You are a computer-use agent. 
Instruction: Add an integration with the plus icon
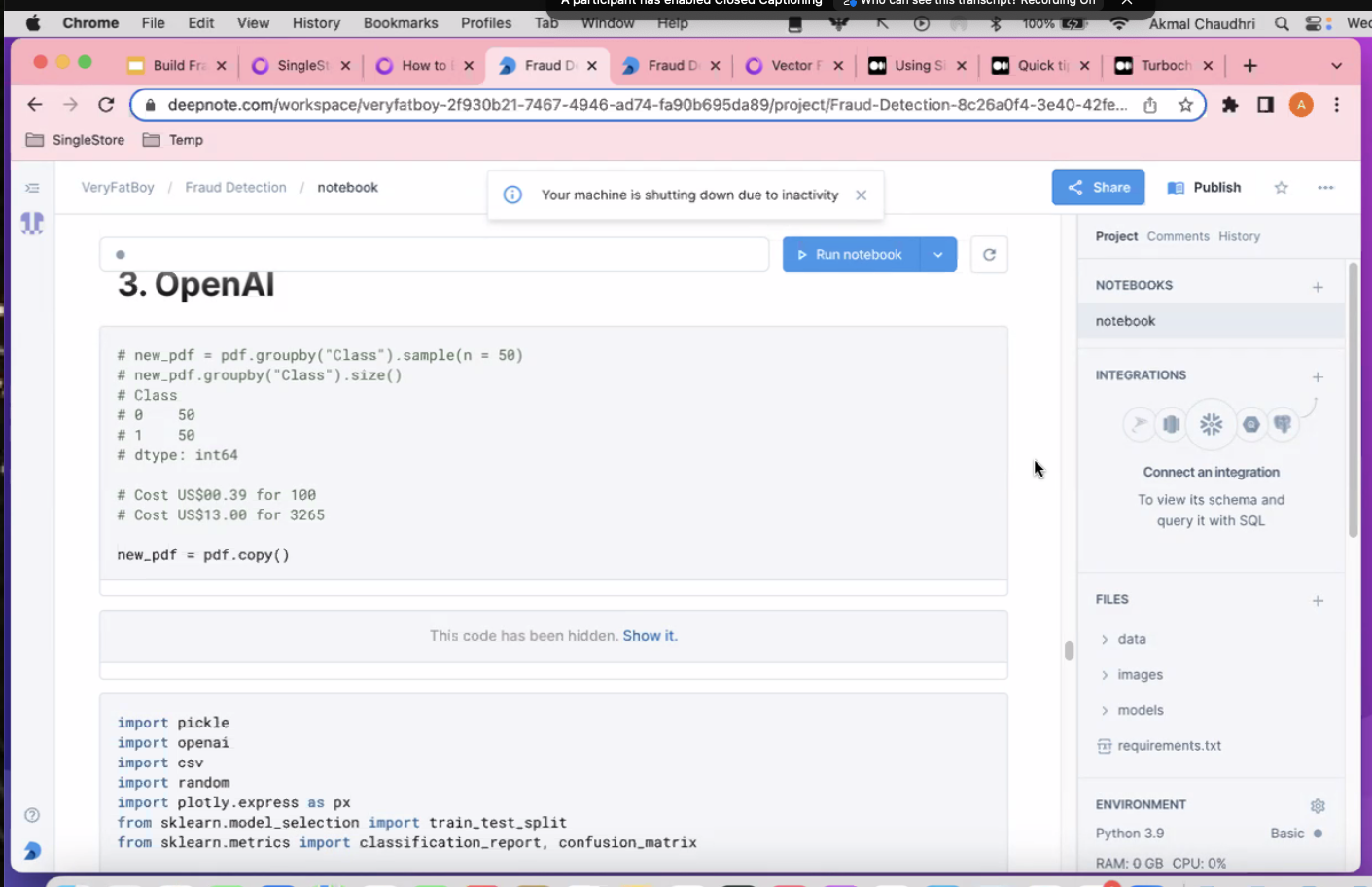tap(1318, 376)
